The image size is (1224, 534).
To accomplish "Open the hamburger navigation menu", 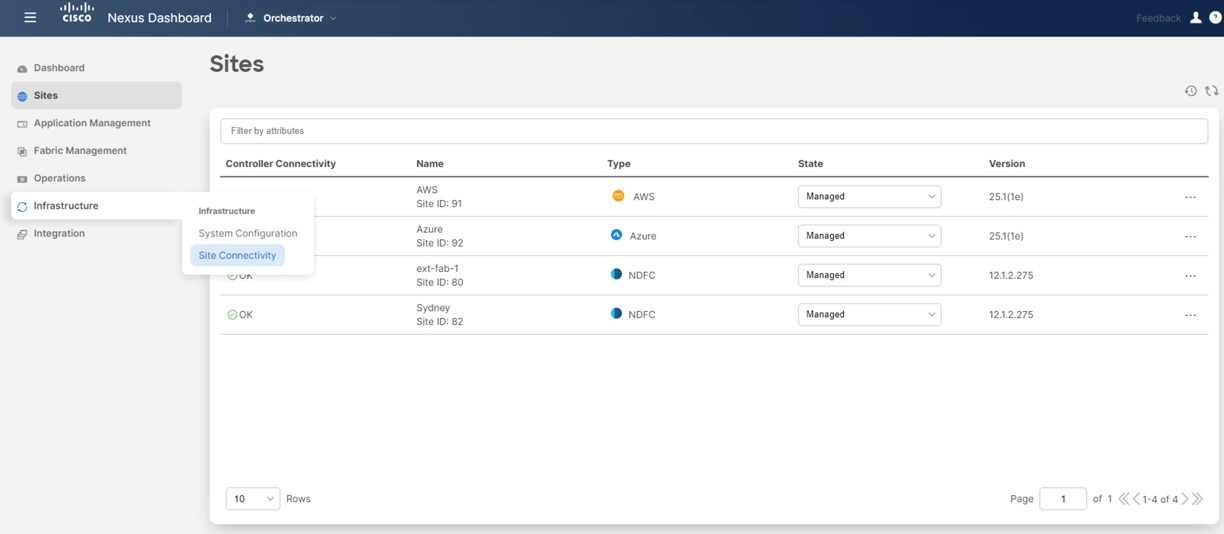I will (30, 17).
